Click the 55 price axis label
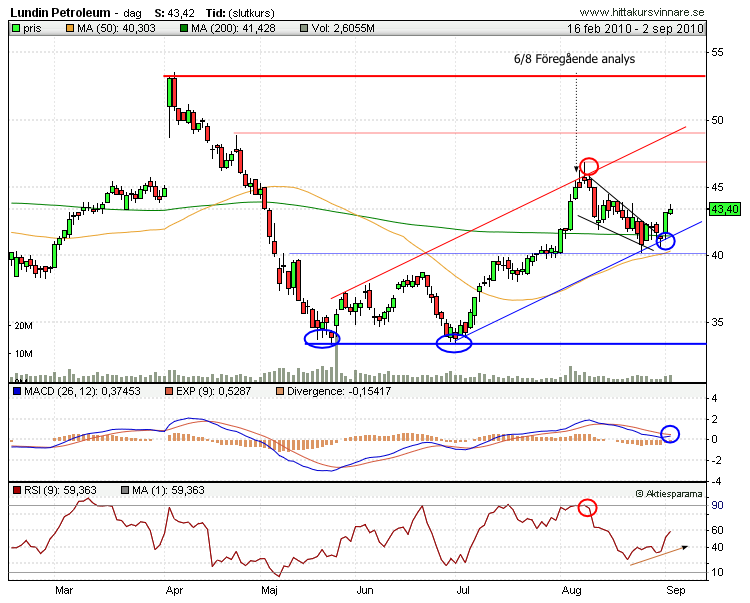The width and height of the screenshot is (750, 603). (717, 52)
